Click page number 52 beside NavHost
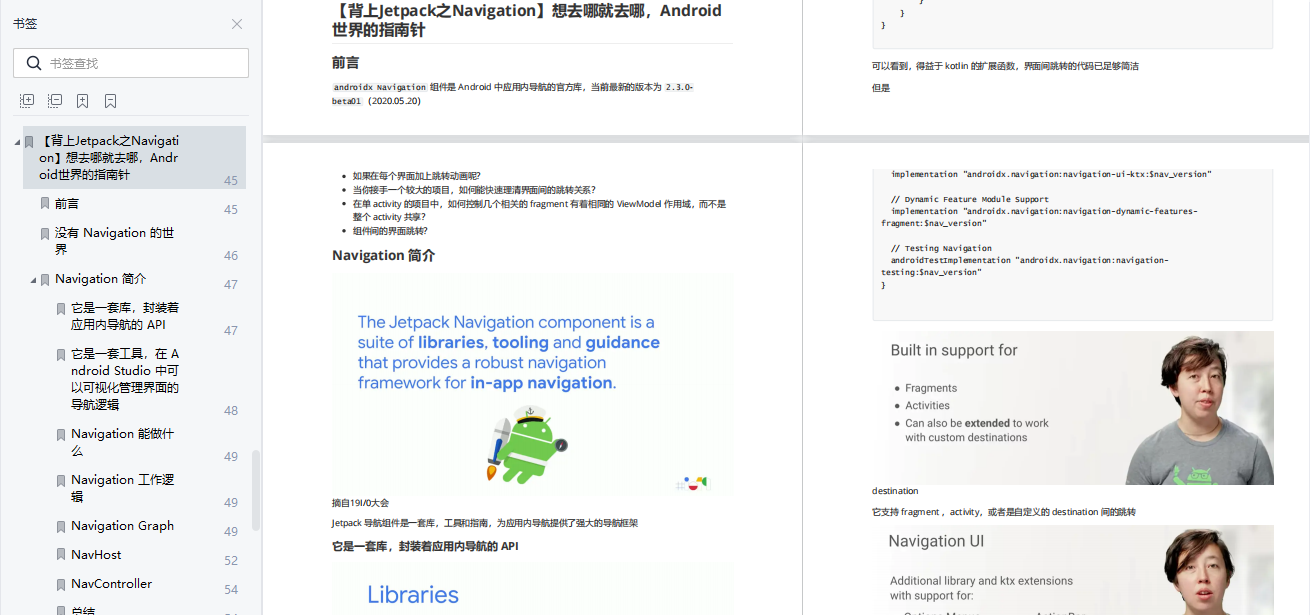 pyautogui.click(x=231, y=561)
